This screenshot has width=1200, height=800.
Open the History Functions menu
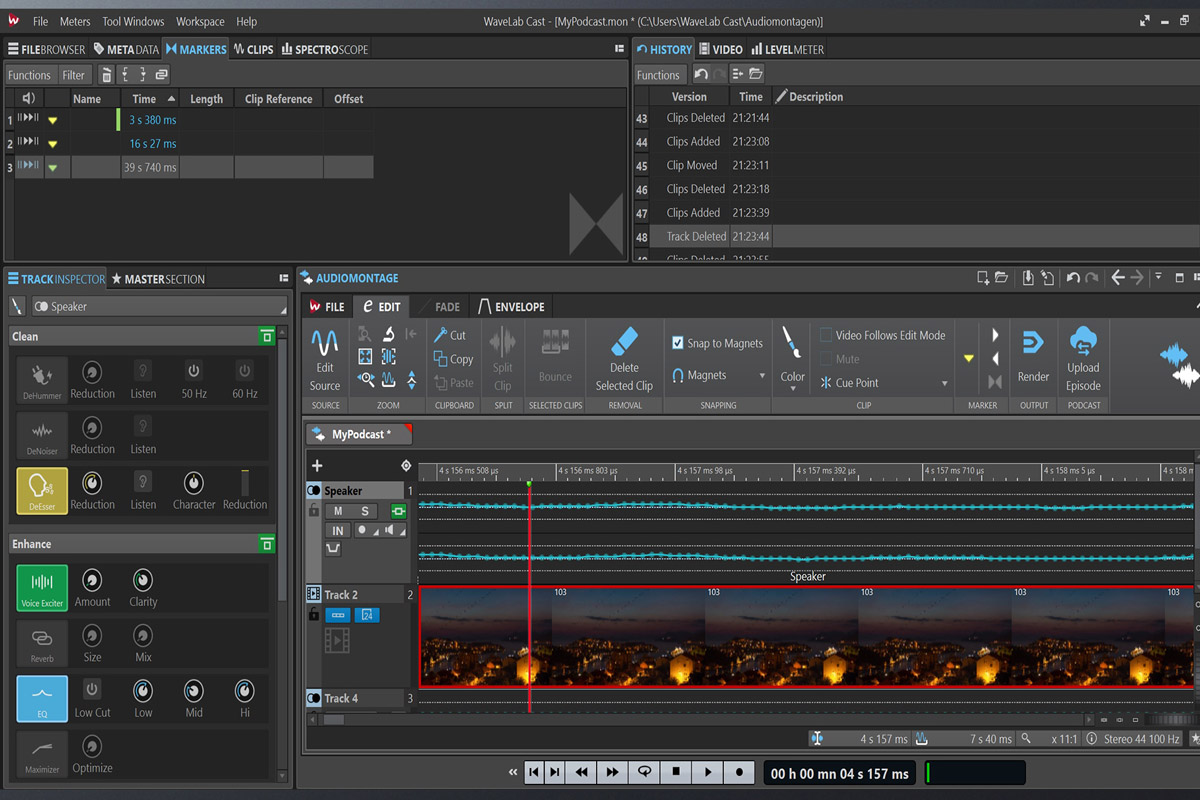(658, 75)
